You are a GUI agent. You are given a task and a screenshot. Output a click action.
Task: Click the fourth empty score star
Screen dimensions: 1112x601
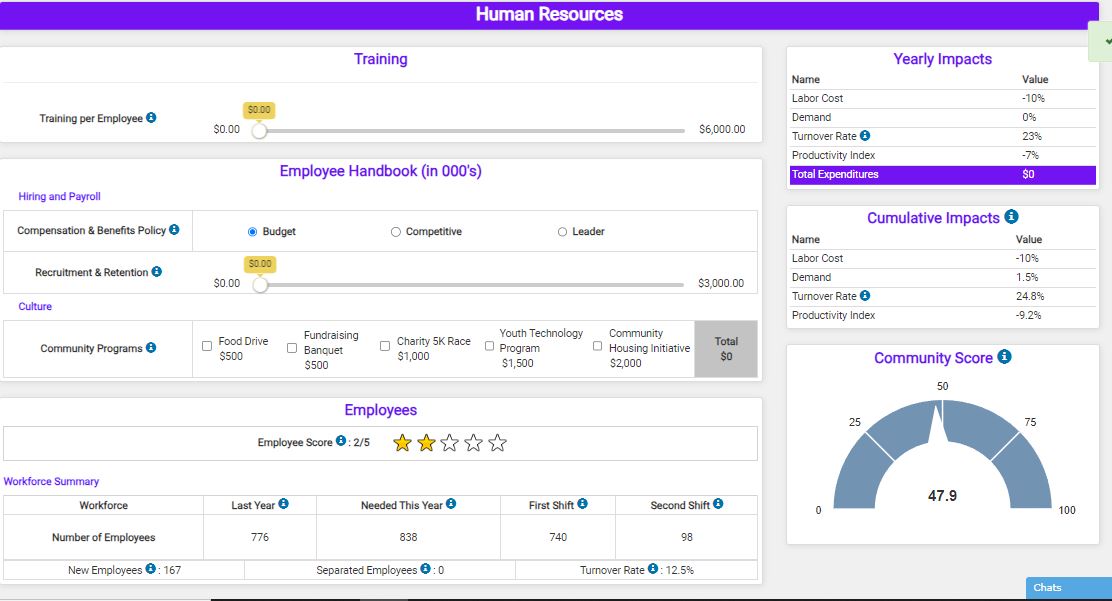pos(474,443)
